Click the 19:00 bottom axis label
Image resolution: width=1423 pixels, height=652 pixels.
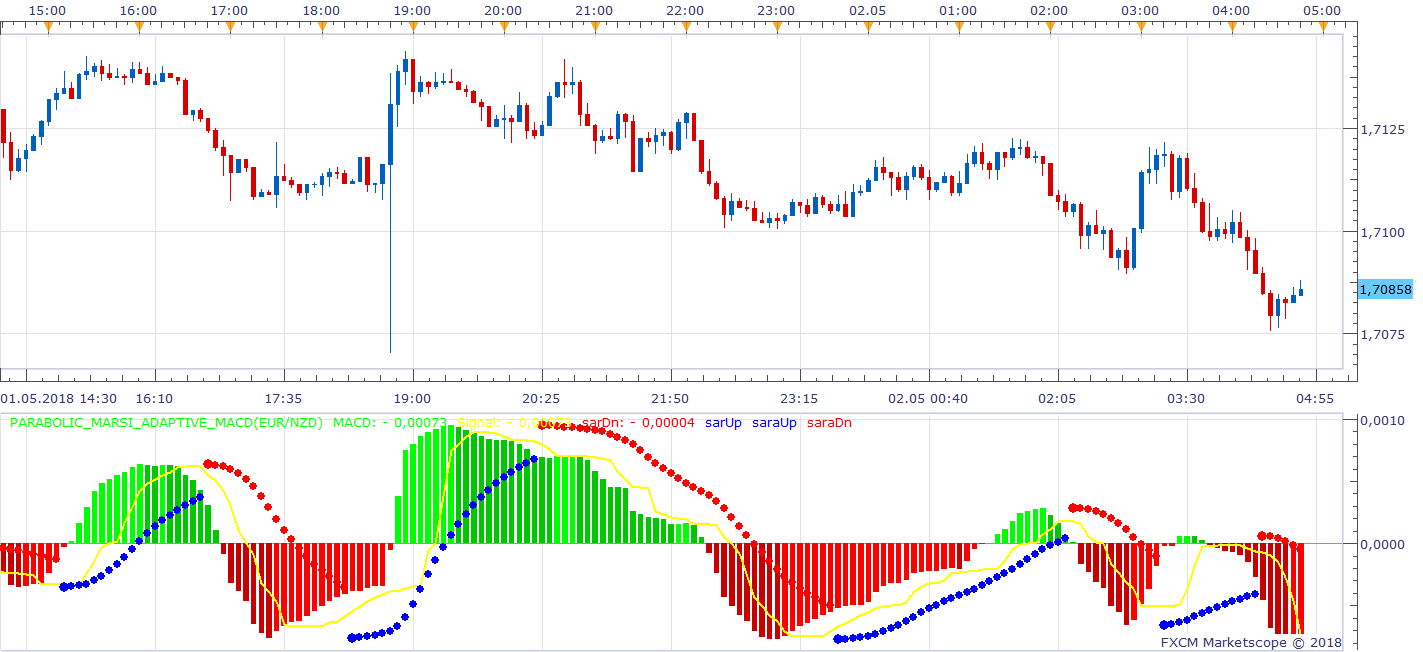click(x=413, y=398)
